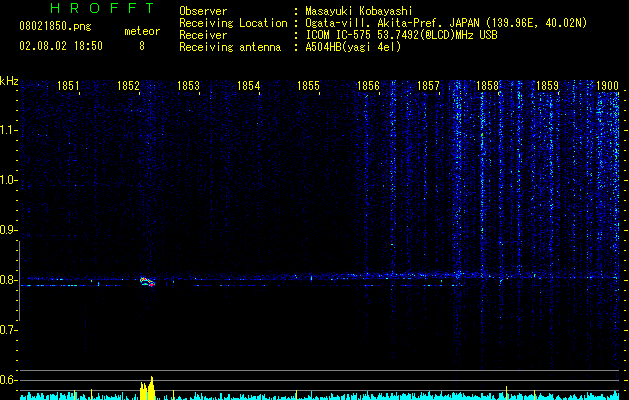Click the 1854 time marker

pos(248,86)
